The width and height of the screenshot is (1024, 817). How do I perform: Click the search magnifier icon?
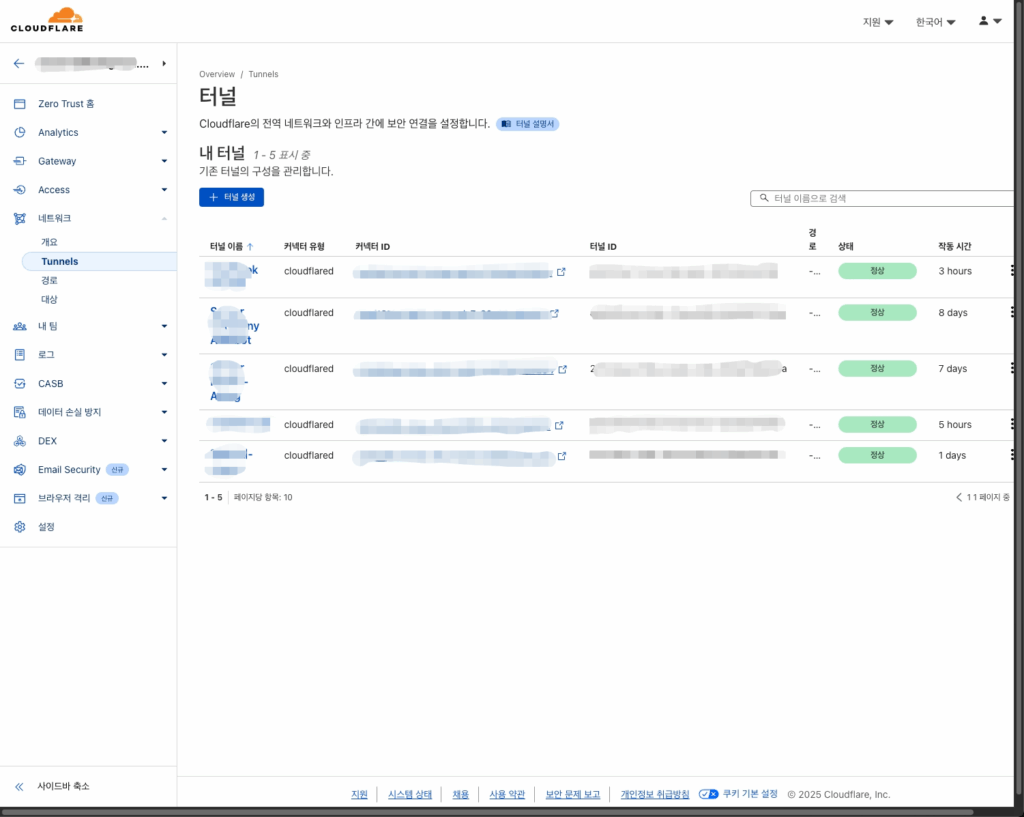pyautogui.click(x=763, y=198)
